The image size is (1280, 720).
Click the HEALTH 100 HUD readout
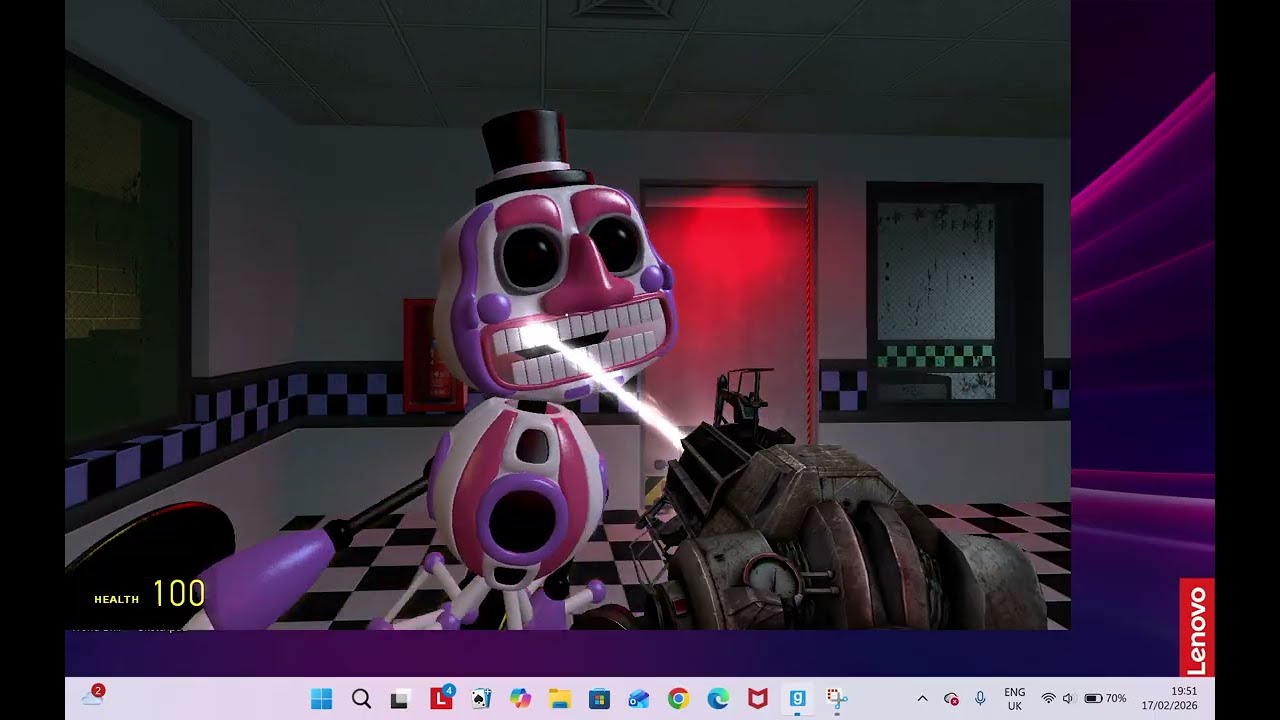click(150, 595)
